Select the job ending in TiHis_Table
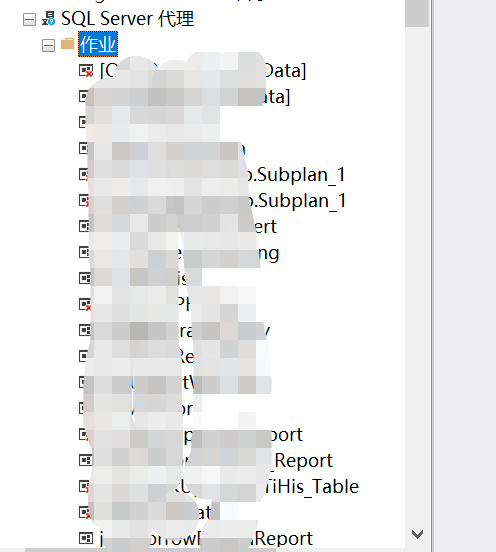This screenshot has width=496, height=552. pos(229,487)
